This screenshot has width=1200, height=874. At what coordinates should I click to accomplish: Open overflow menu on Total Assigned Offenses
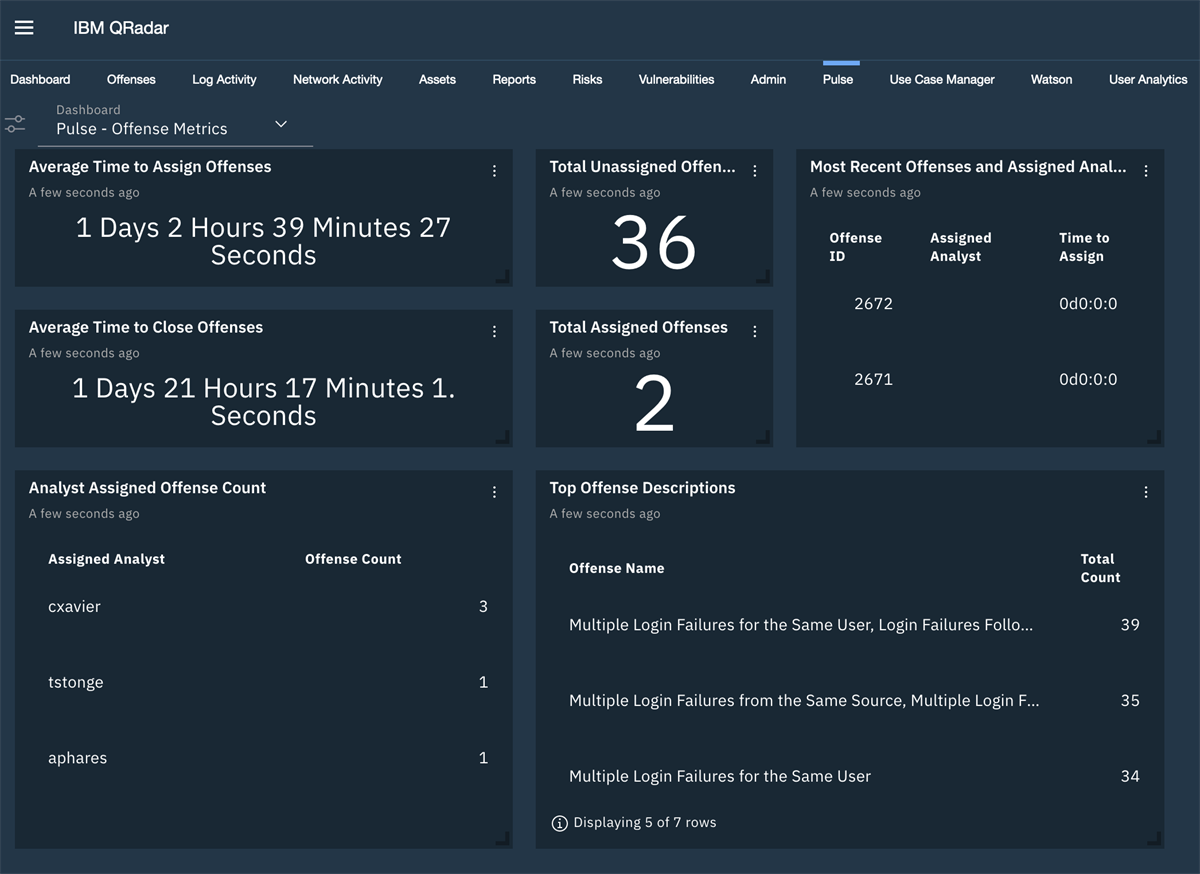pos(755,331)
